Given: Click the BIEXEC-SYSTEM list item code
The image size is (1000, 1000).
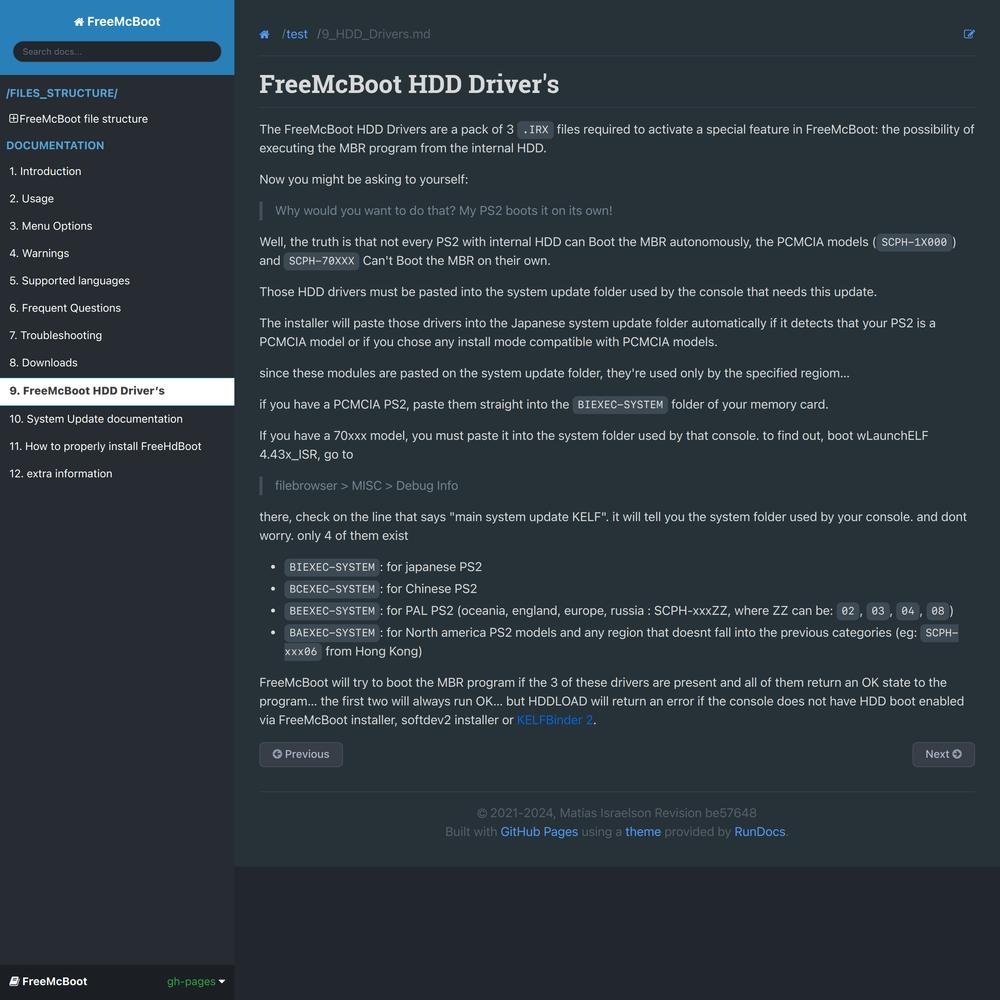Looking at the screenshot, I should click(332, 567).
